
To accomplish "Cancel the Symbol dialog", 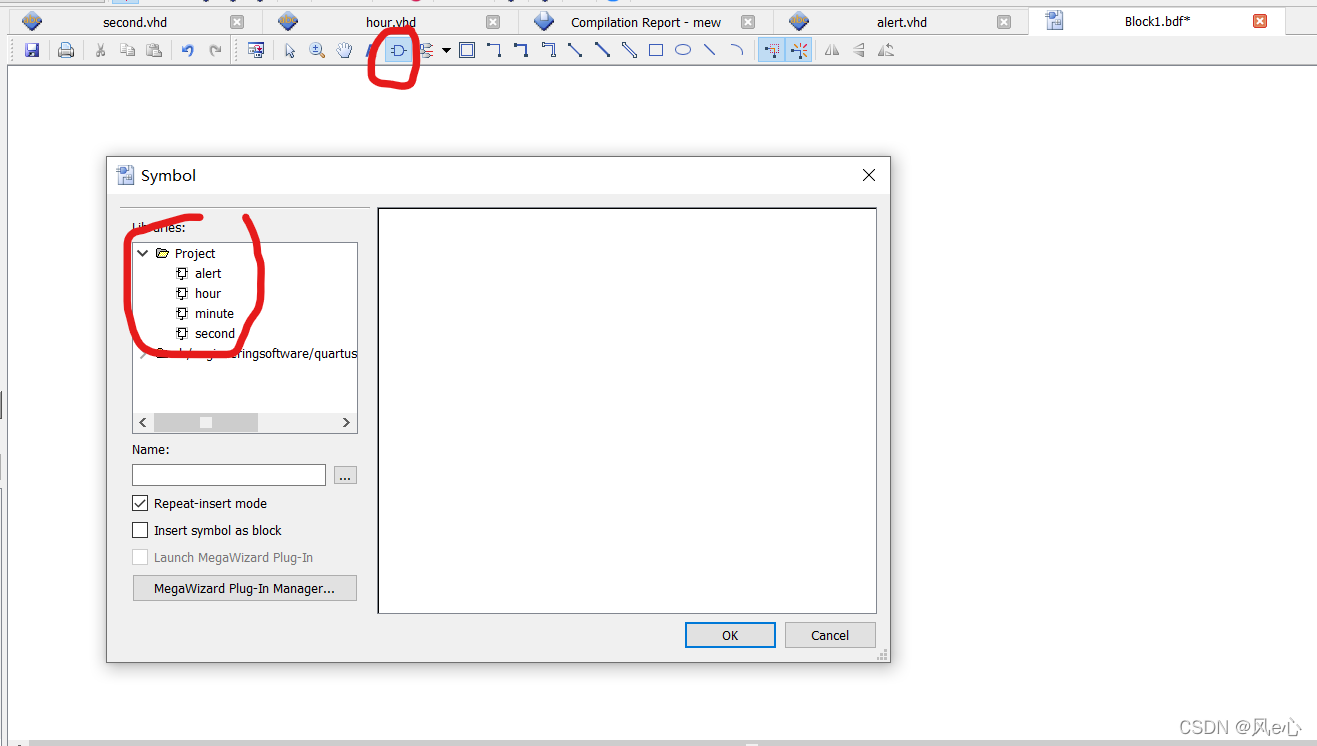I will tap(830, 635).
